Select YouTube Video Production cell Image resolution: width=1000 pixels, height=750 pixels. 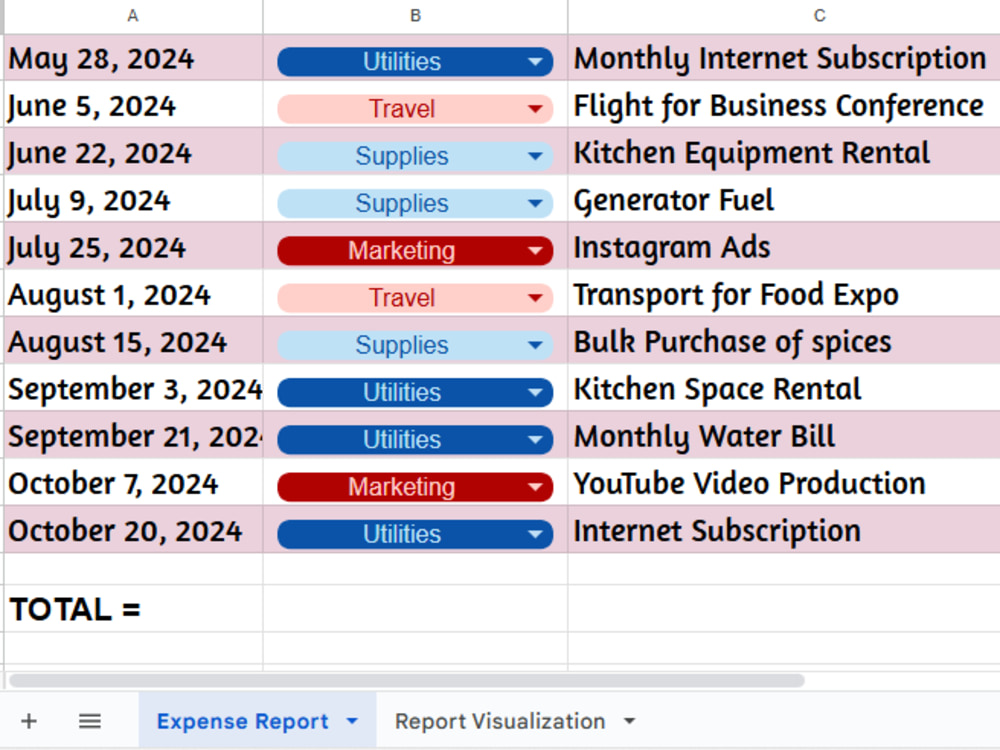(784, 482)
